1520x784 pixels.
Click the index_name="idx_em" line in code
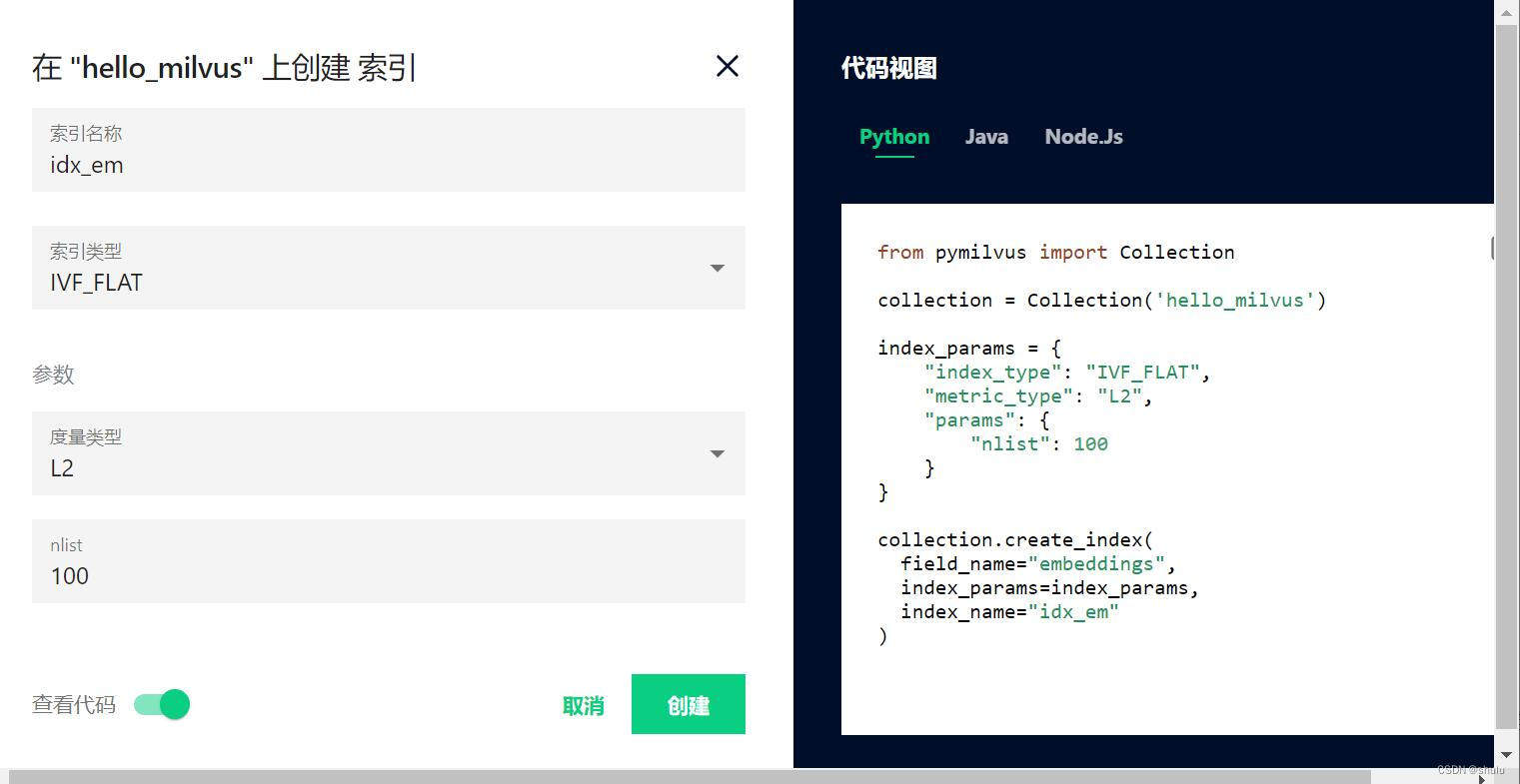[x=1009, y=612]
